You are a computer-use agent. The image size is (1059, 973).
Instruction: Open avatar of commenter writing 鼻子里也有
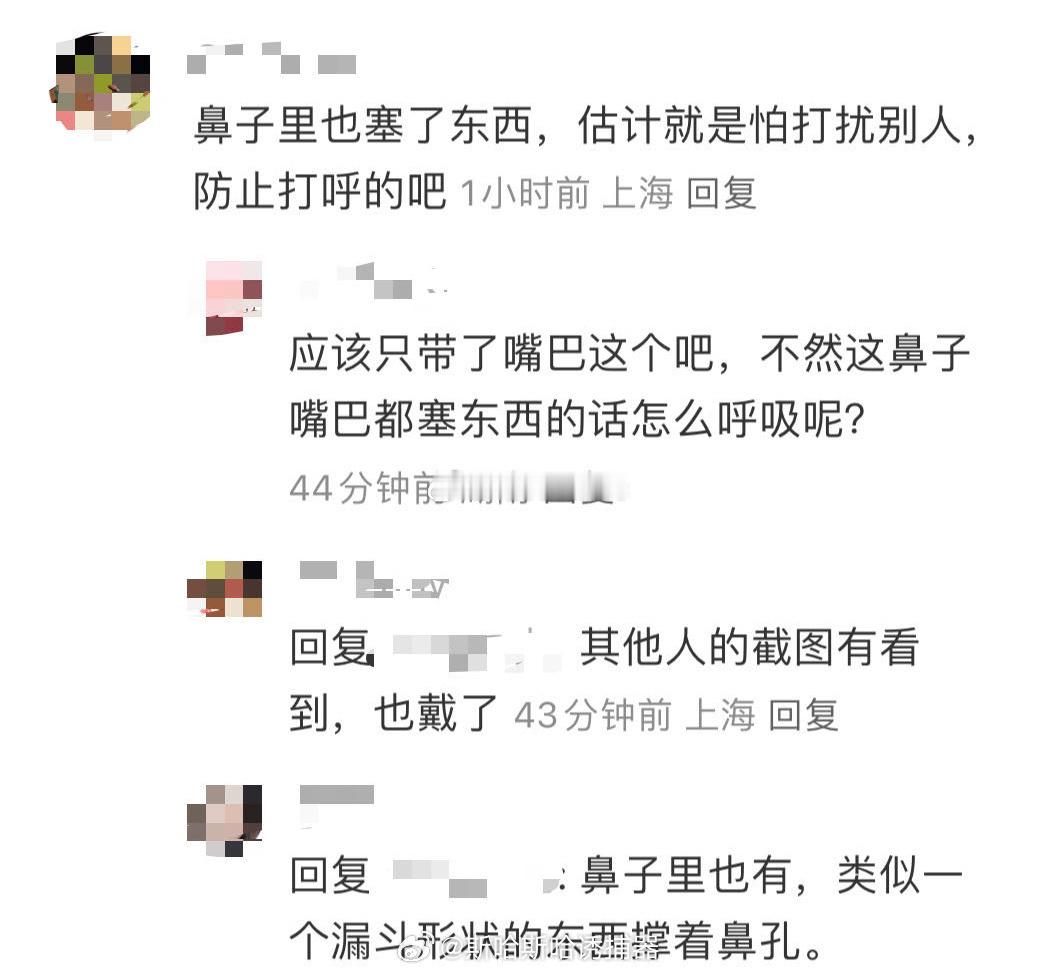tap(224, 821)
